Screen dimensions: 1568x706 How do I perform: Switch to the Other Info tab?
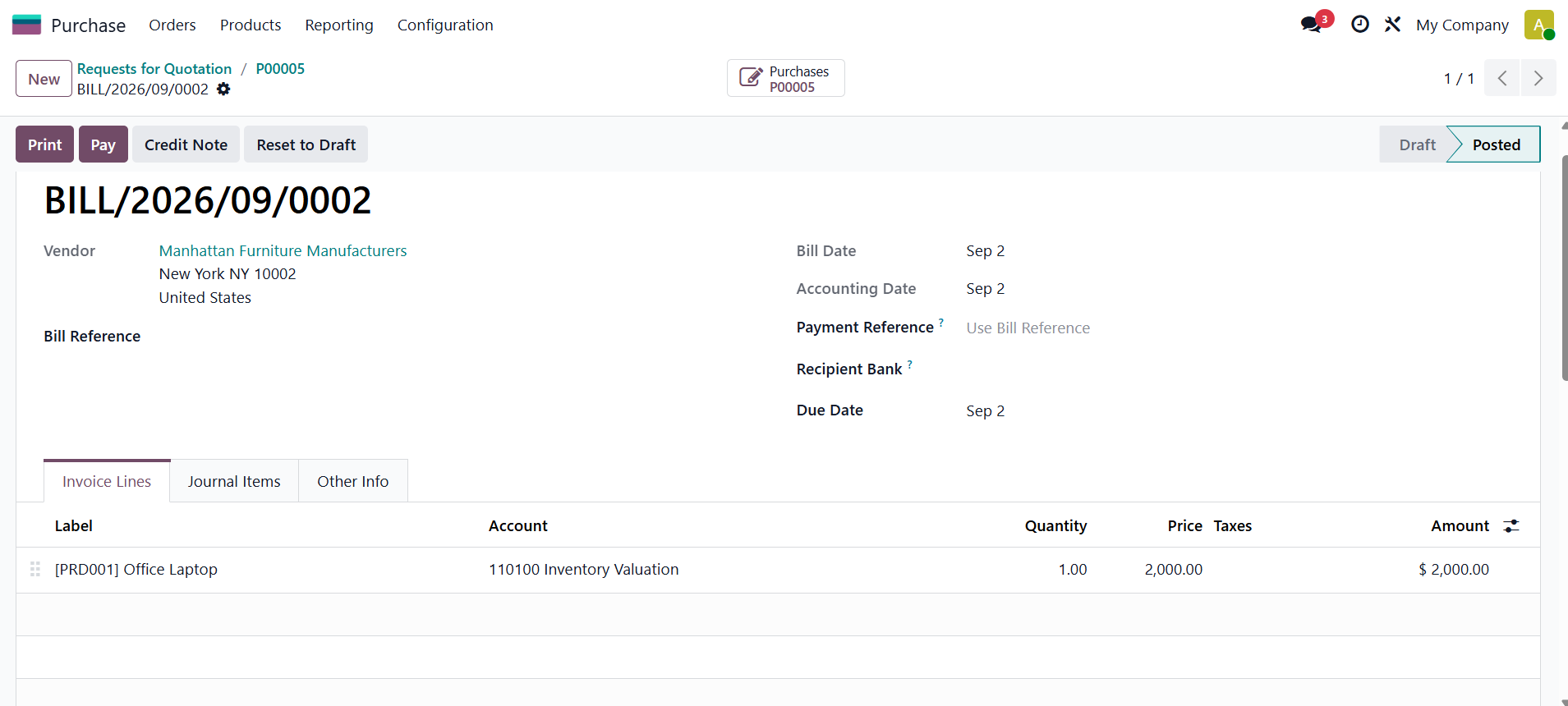[x=353, y=481]
